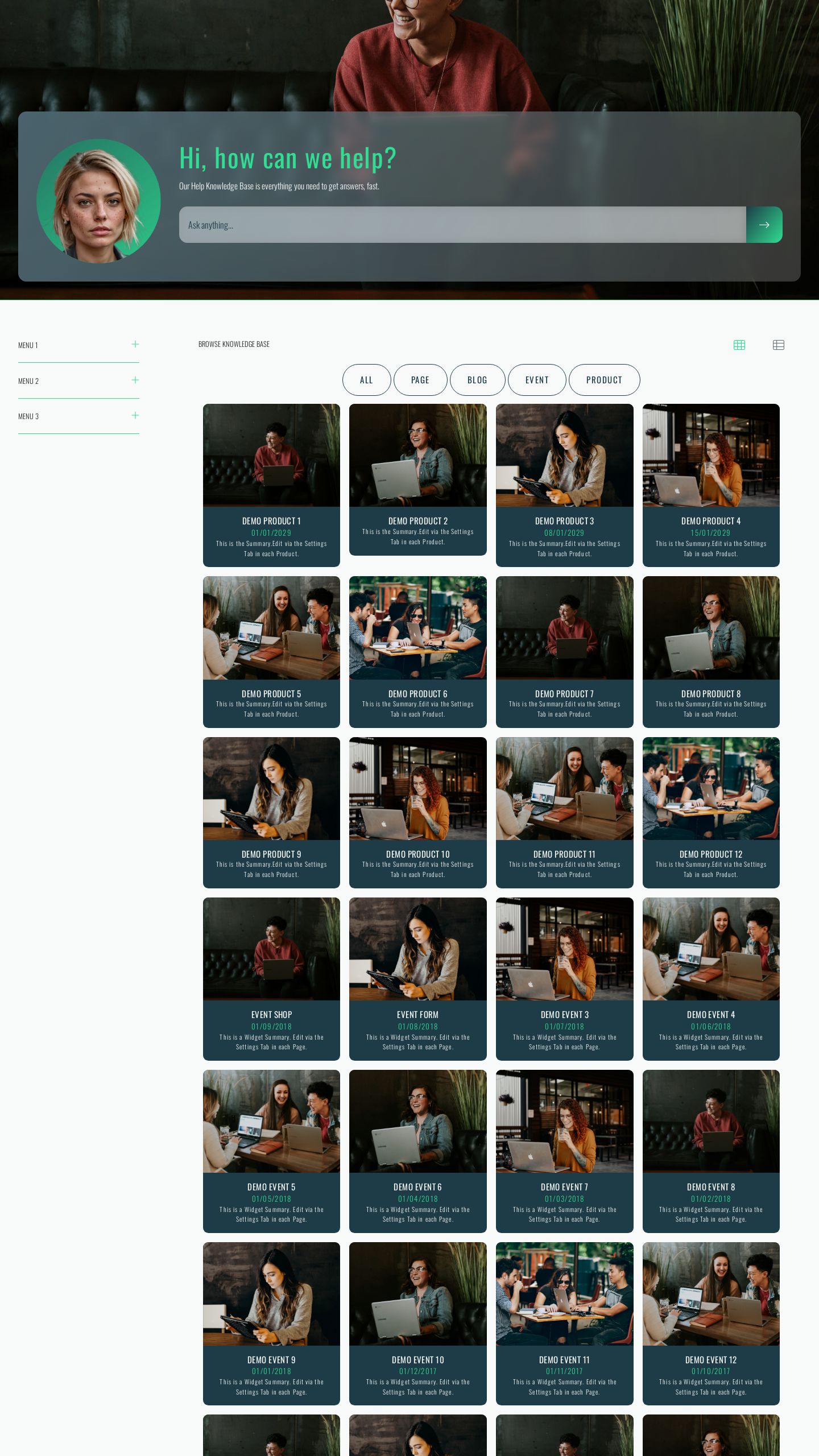819x1456 pixels.
Task: Choose the PRODUCT filter pill
Action: [604, 380]
